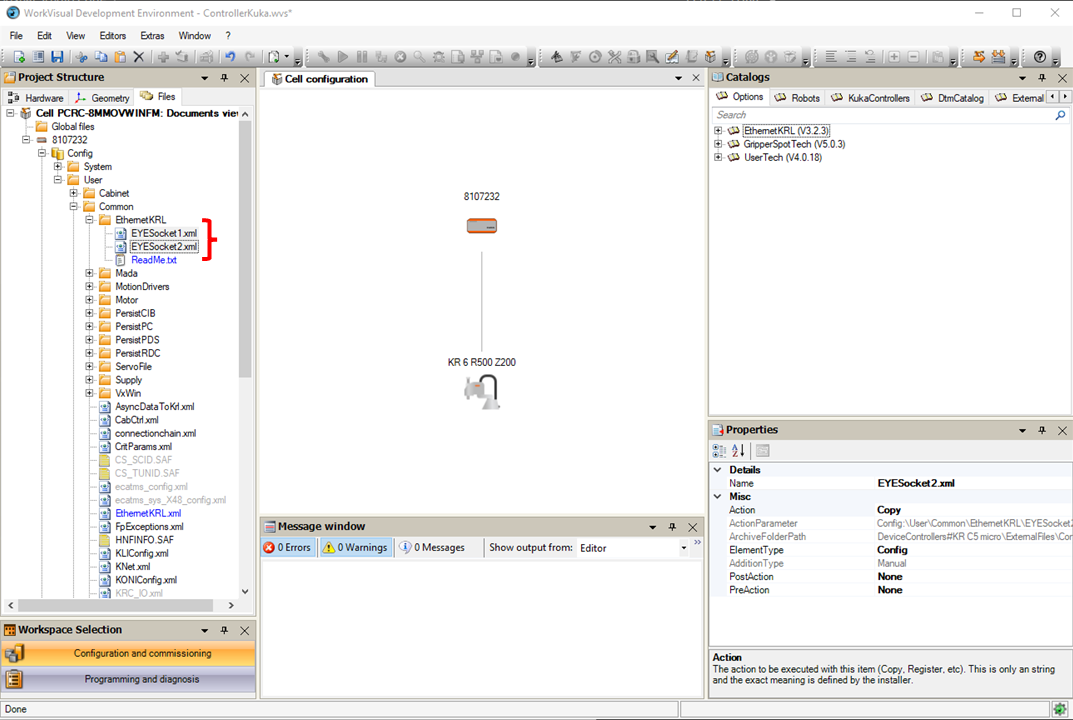Open the Help question mark icon
Screen dimensions: 1073x720
[x=1039, y=57]
